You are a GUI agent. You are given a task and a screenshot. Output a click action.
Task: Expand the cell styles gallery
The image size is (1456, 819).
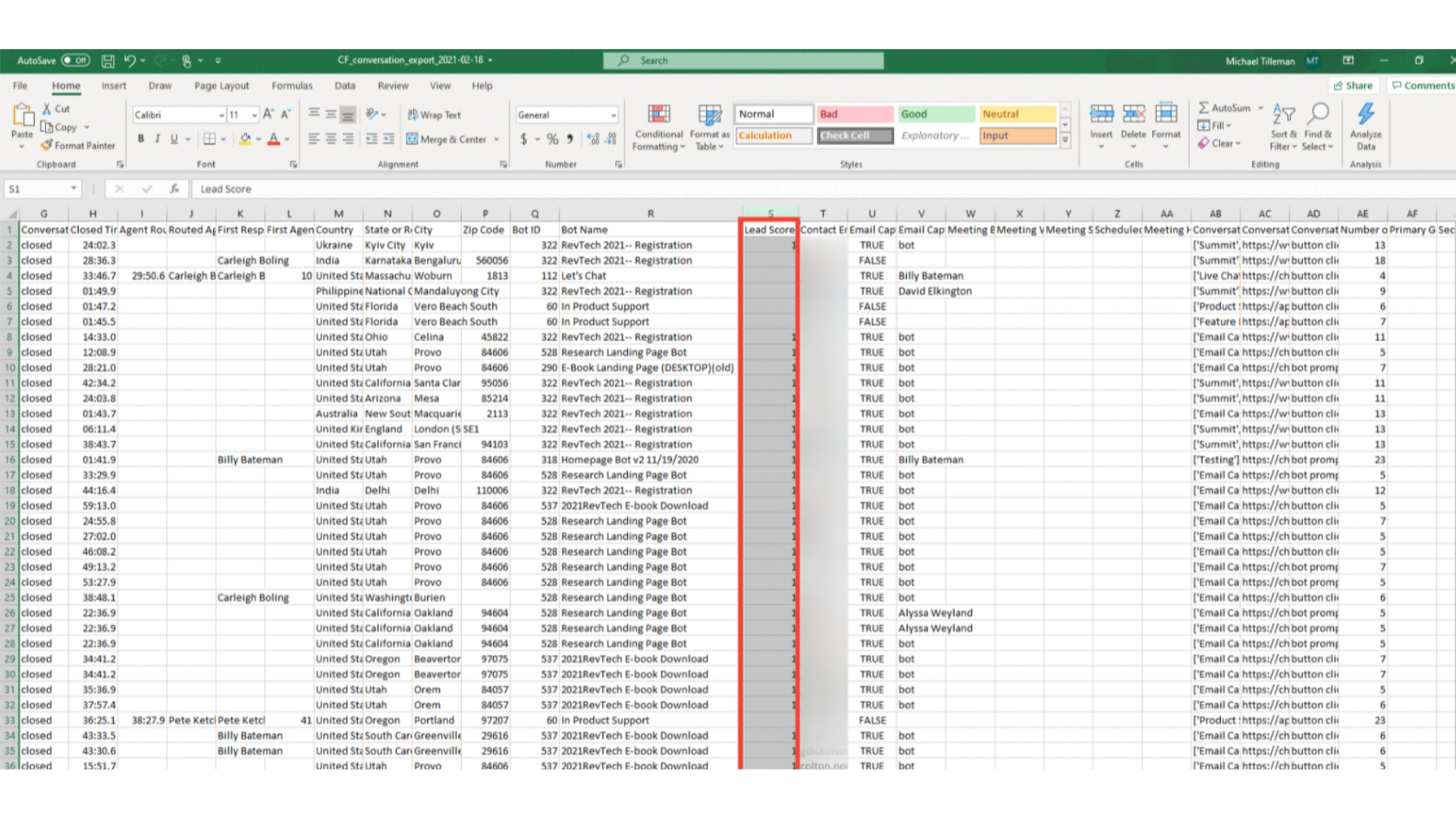point(1065,140)
